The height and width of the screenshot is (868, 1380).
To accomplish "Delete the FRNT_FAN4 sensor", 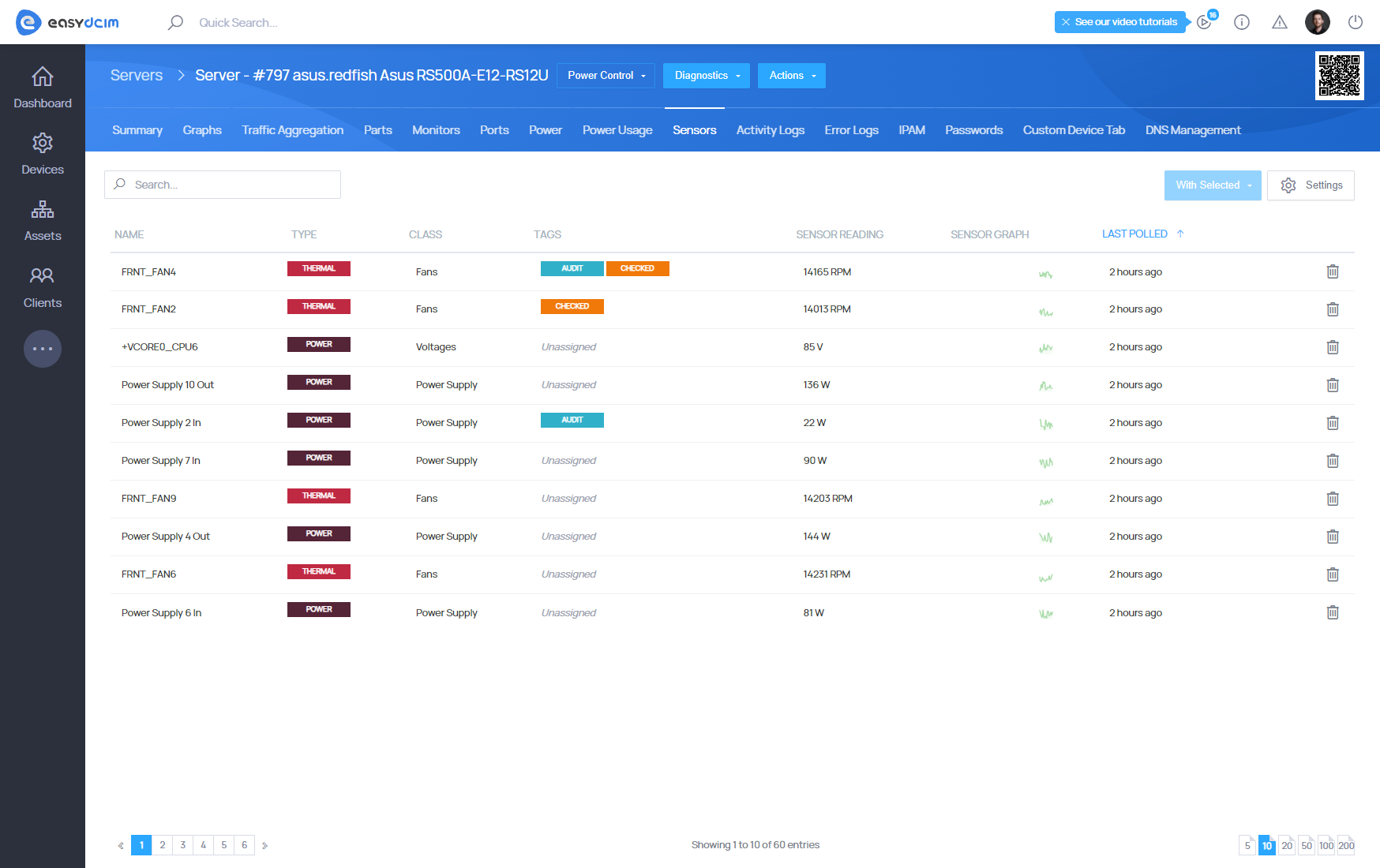I will [x=1333, y=271].
